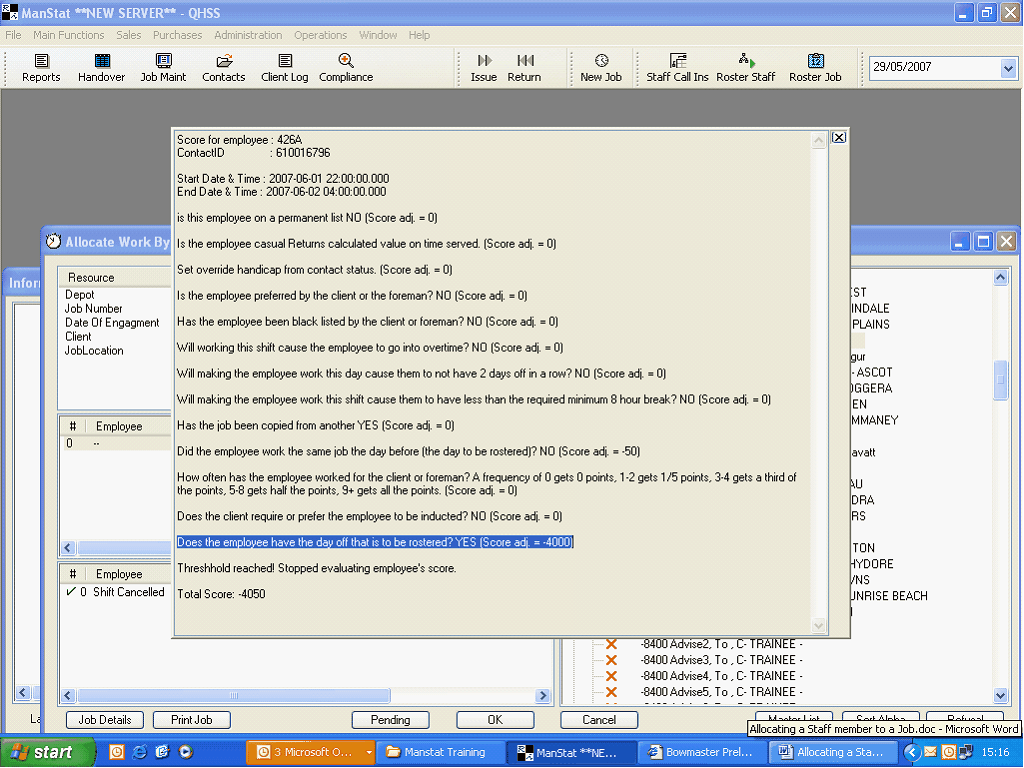Click the Roster Staff icon

746,68
